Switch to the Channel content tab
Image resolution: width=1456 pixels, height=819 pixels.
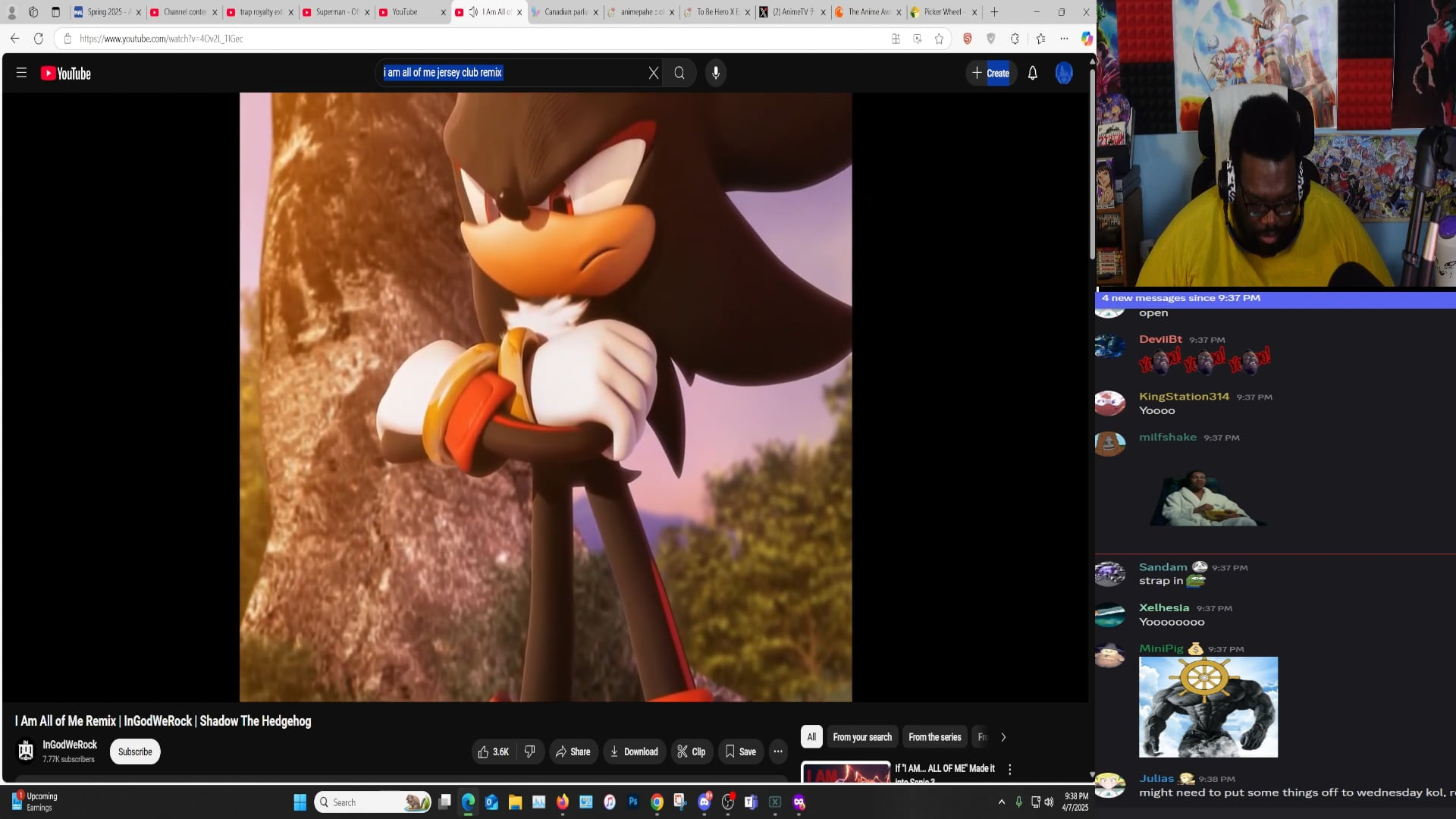184,12
